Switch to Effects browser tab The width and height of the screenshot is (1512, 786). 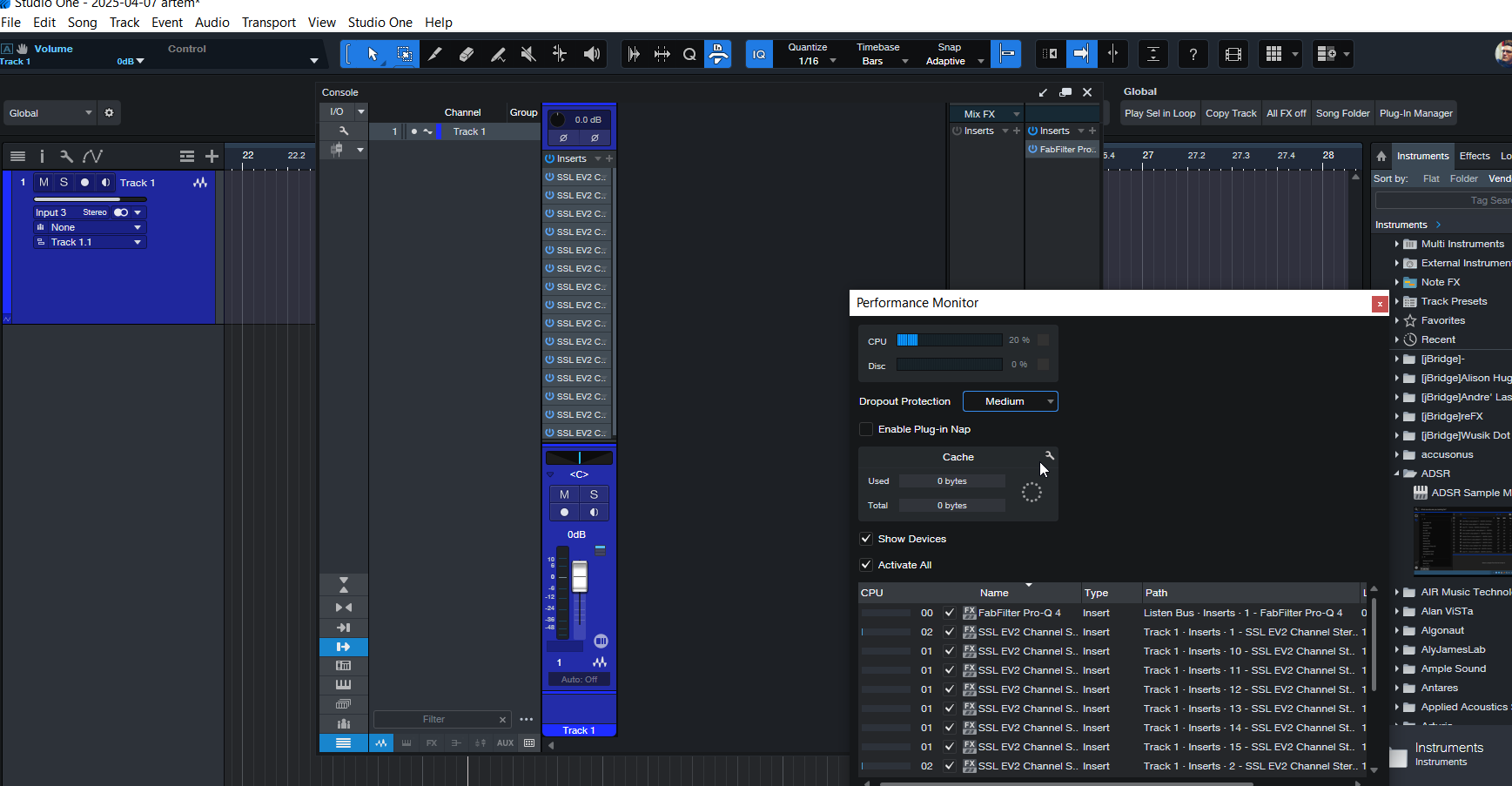tap(1475, 156)
